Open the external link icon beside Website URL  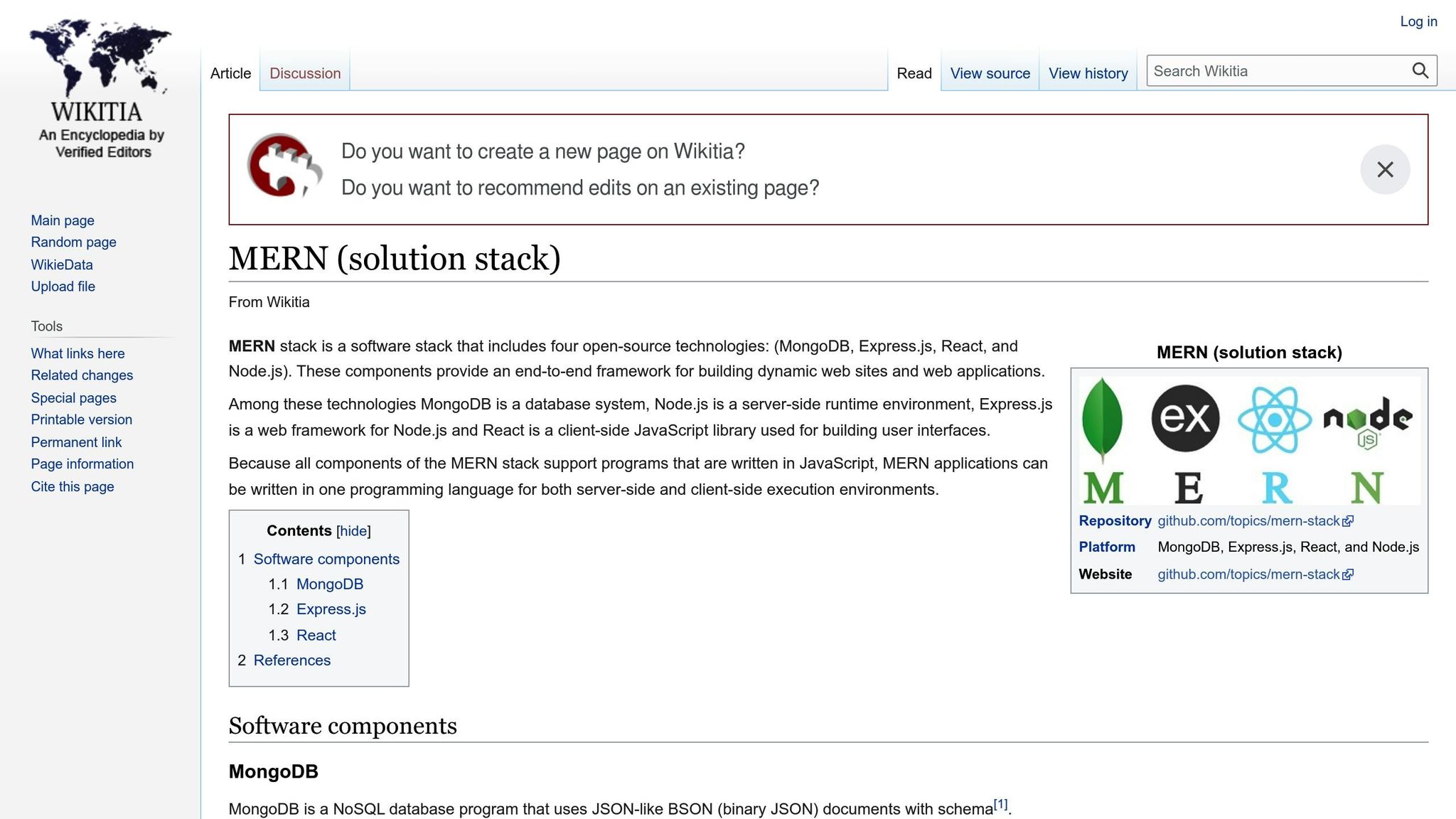pyautogui.click(x=1349, y=574)
